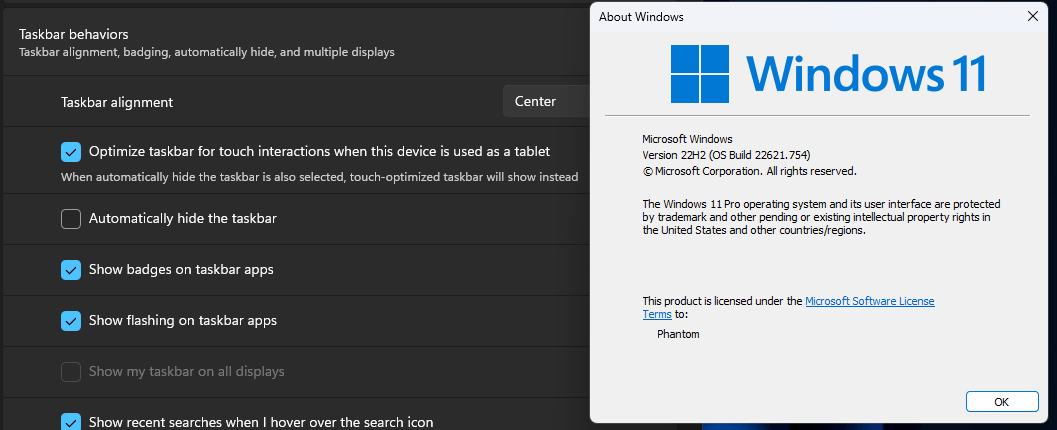Click the Taskbar alignment label
1057x430 pixels.
117,102
